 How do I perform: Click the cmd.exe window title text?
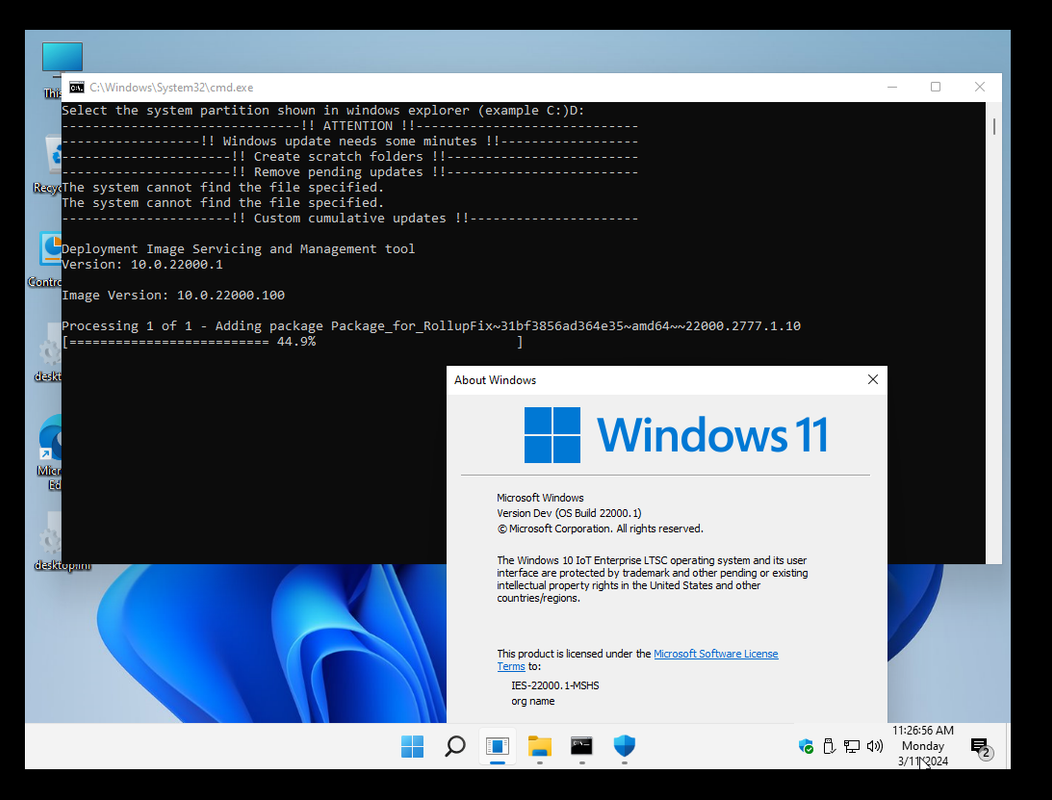click(x=171, y=87)
